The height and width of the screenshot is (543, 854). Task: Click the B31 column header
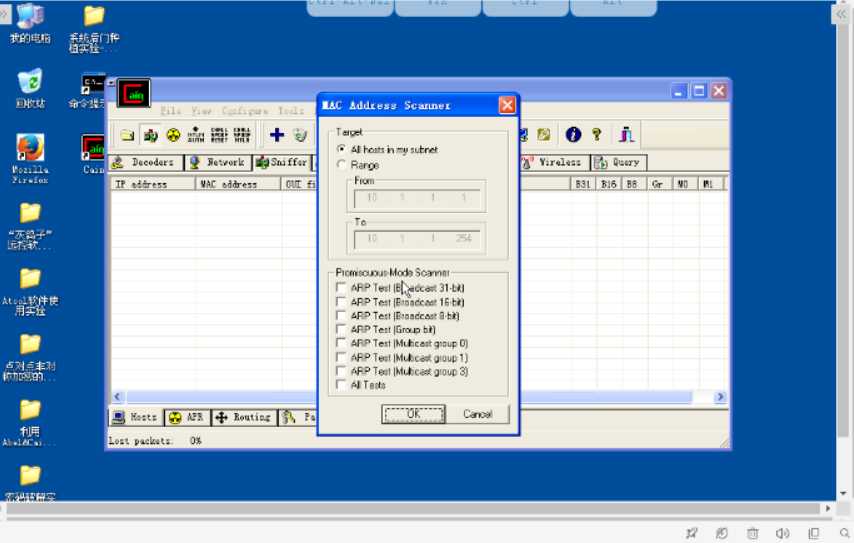[x=583, y=184]
